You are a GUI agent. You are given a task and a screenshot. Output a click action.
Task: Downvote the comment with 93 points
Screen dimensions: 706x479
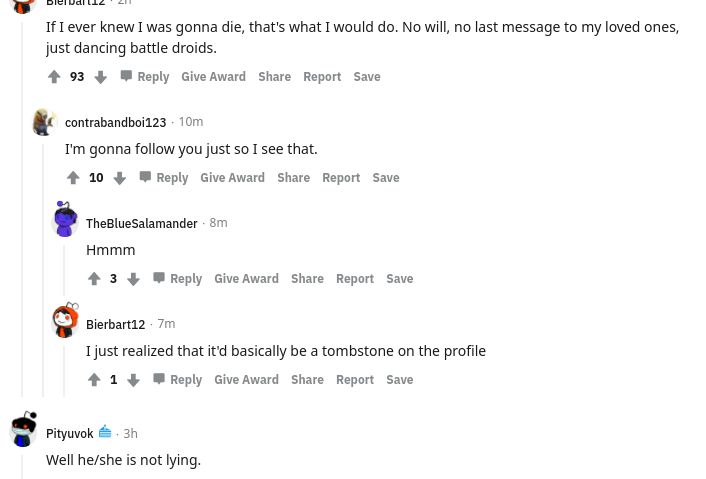click(100, 77)
